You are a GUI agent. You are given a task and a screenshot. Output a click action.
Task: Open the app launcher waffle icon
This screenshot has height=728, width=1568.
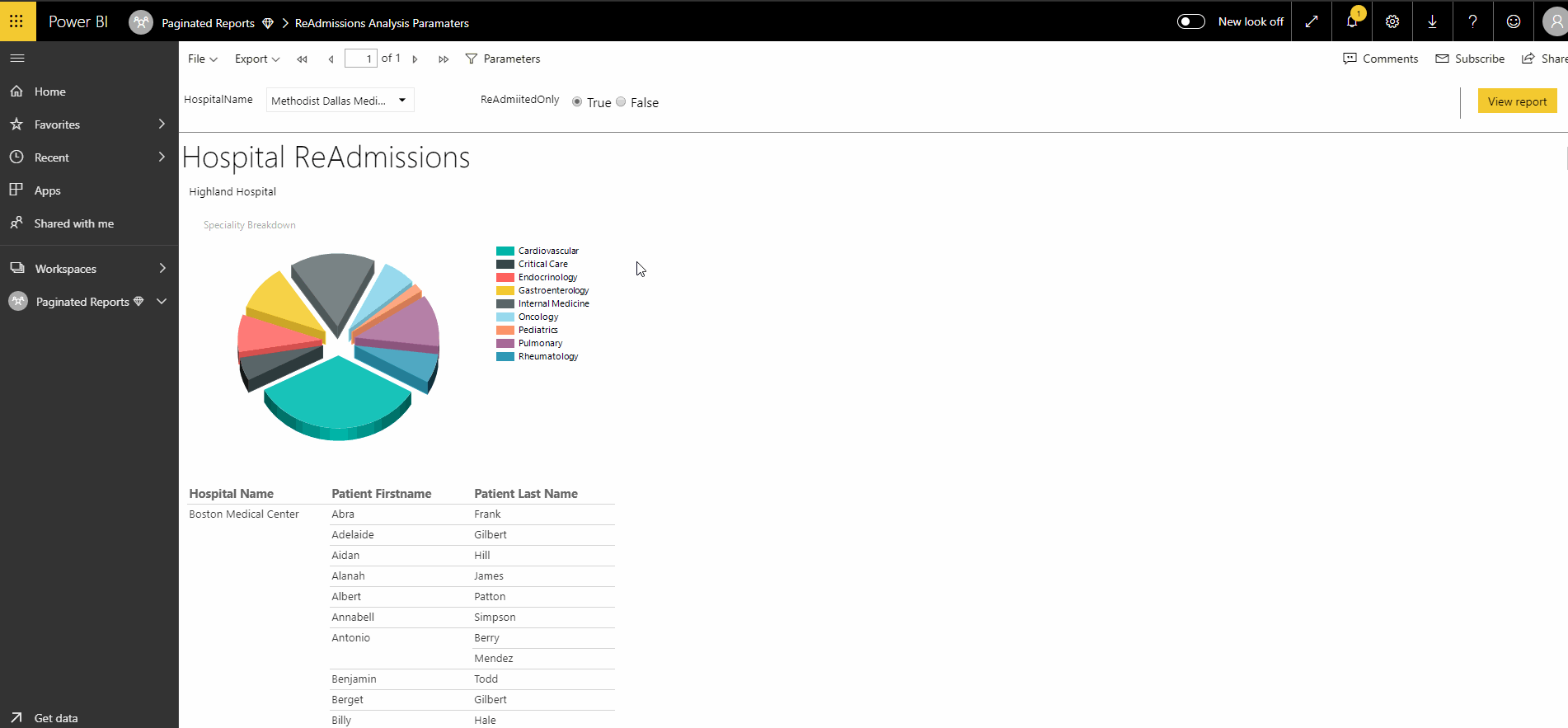[17, 21]
